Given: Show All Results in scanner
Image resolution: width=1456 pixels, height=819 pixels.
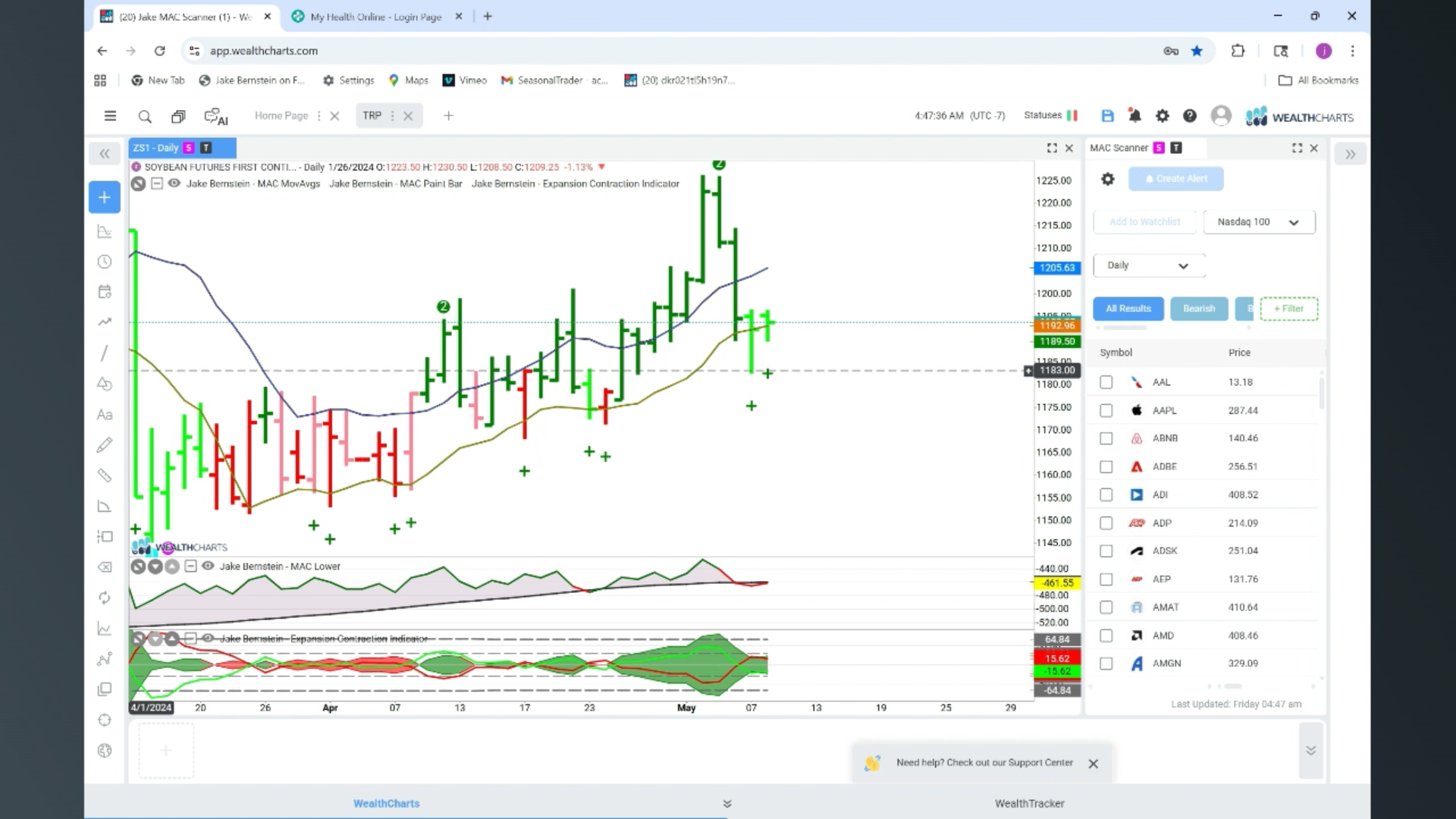Looking at the screenshot, I should pos(1128,309).
